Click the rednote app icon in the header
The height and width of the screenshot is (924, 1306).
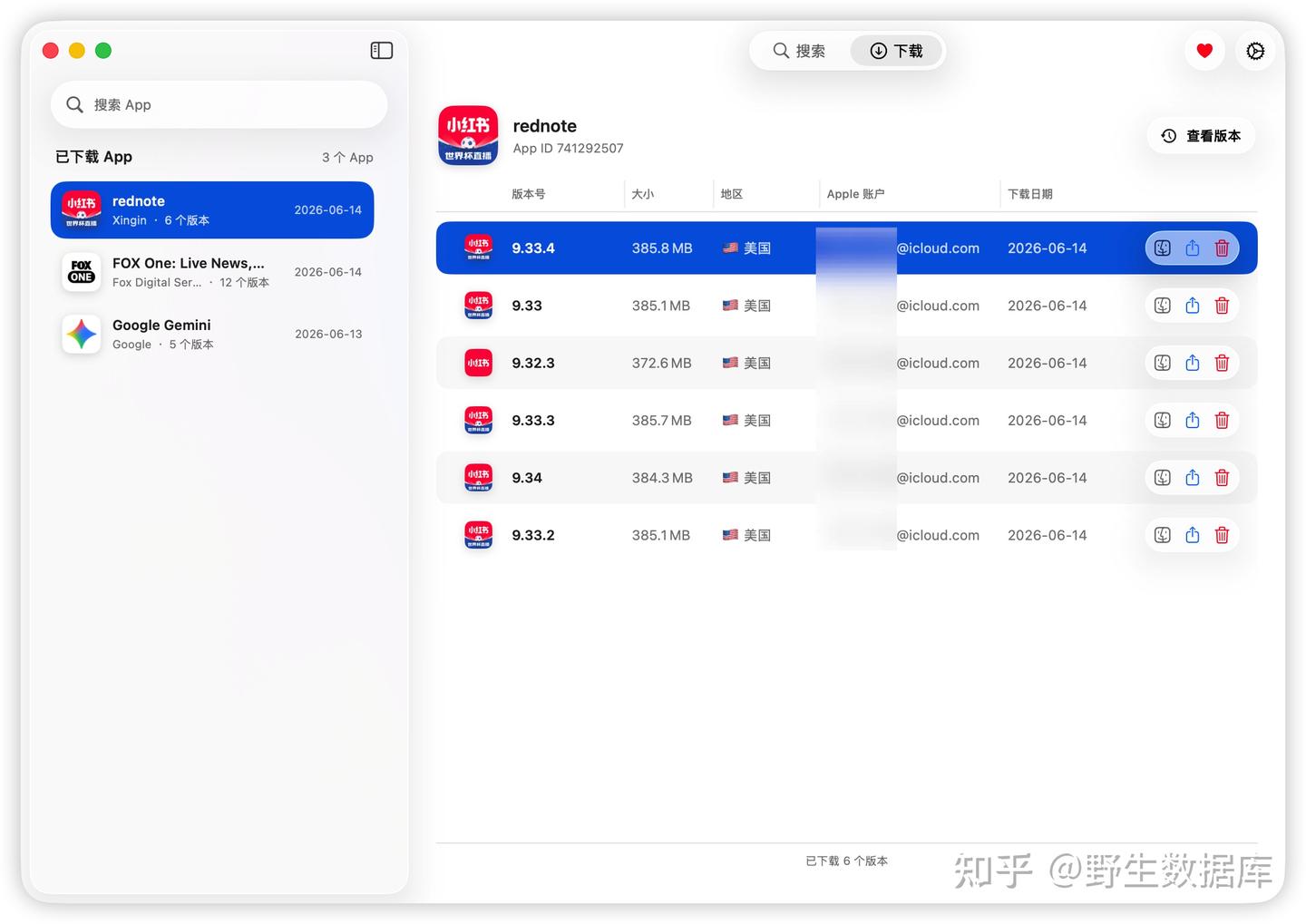click(x=468, y=136)
